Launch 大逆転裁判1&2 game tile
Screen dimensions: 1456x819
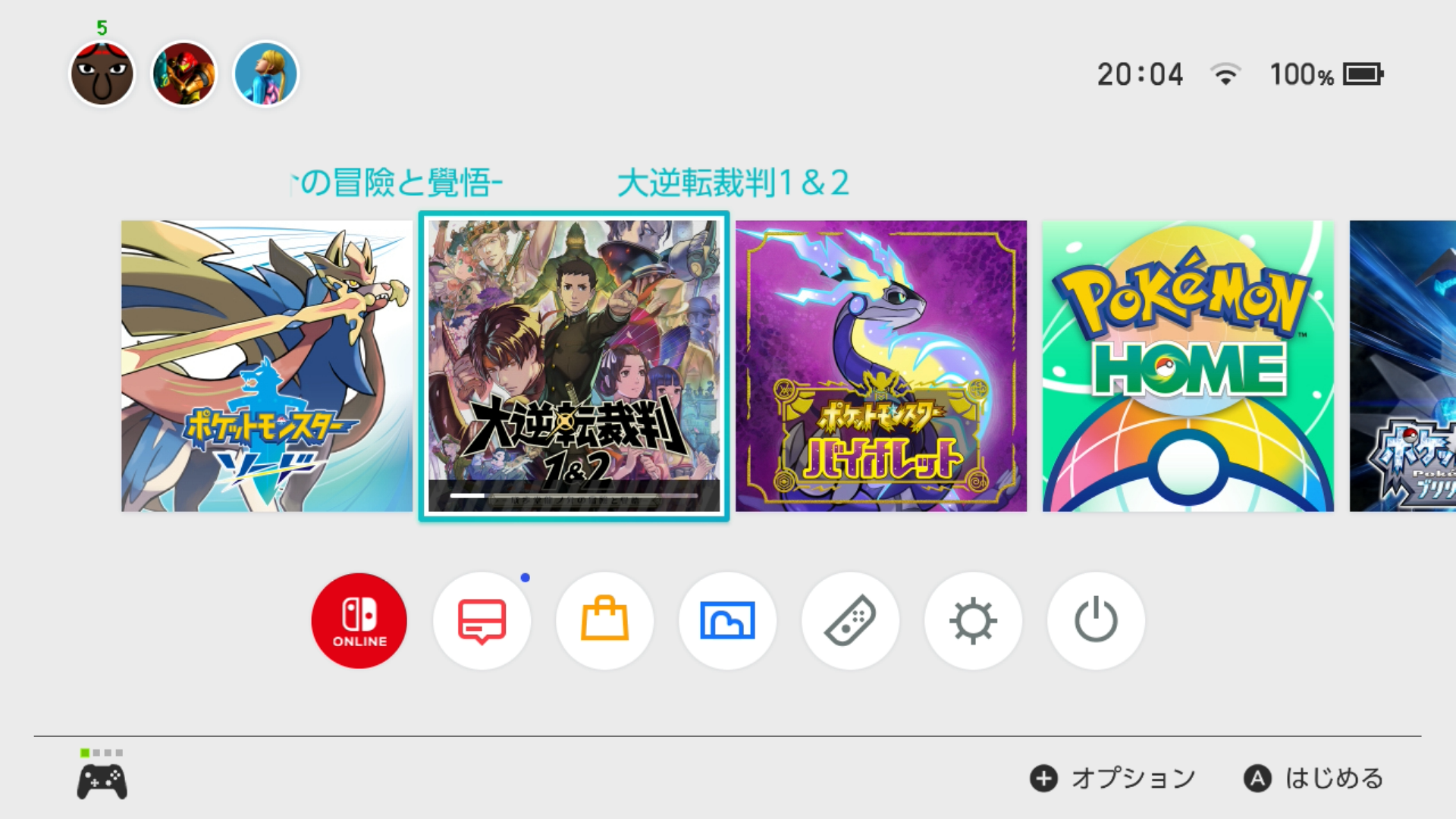pos(574,366)
